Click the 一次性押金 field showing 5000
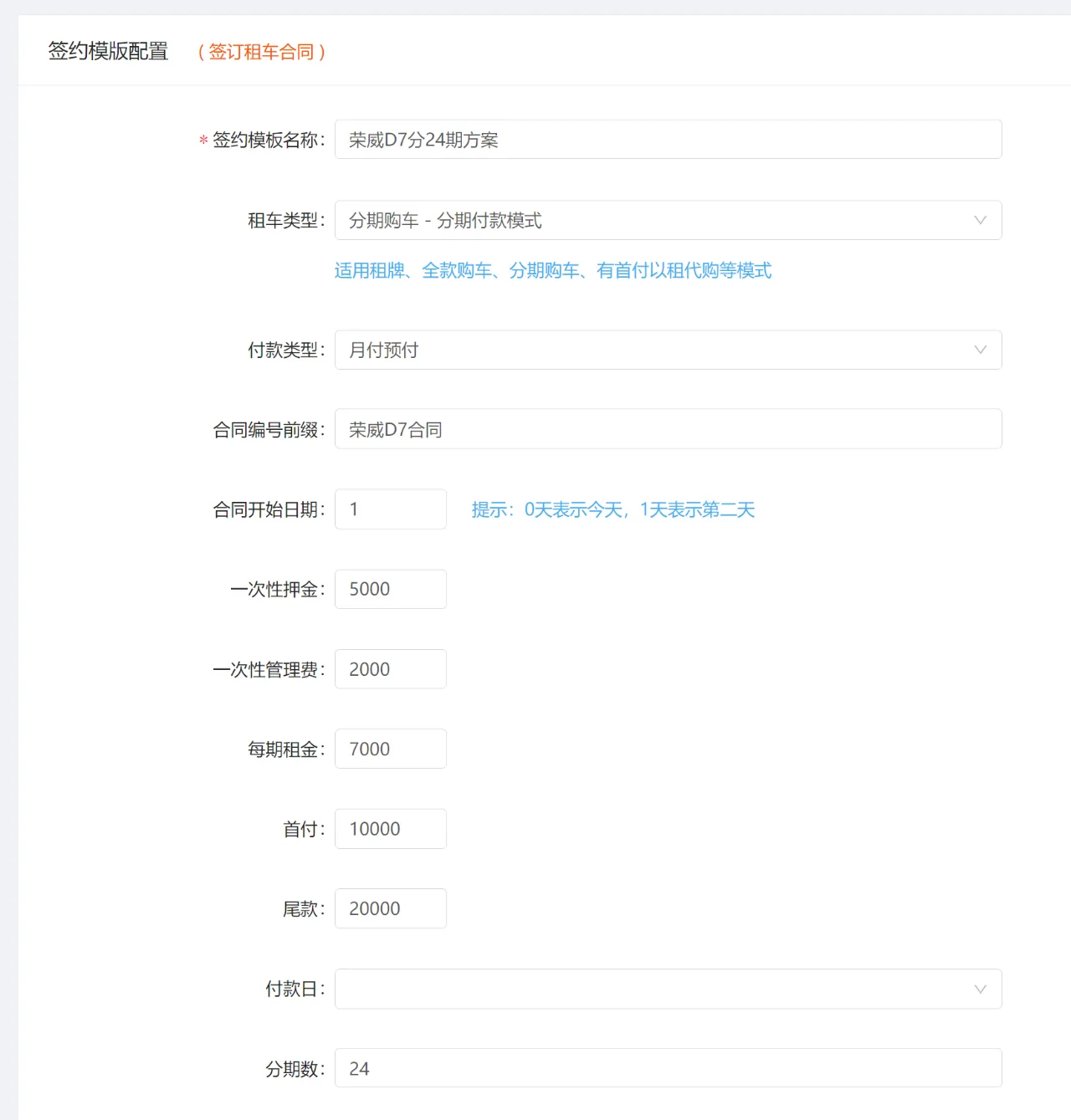 tap(390, 589)
